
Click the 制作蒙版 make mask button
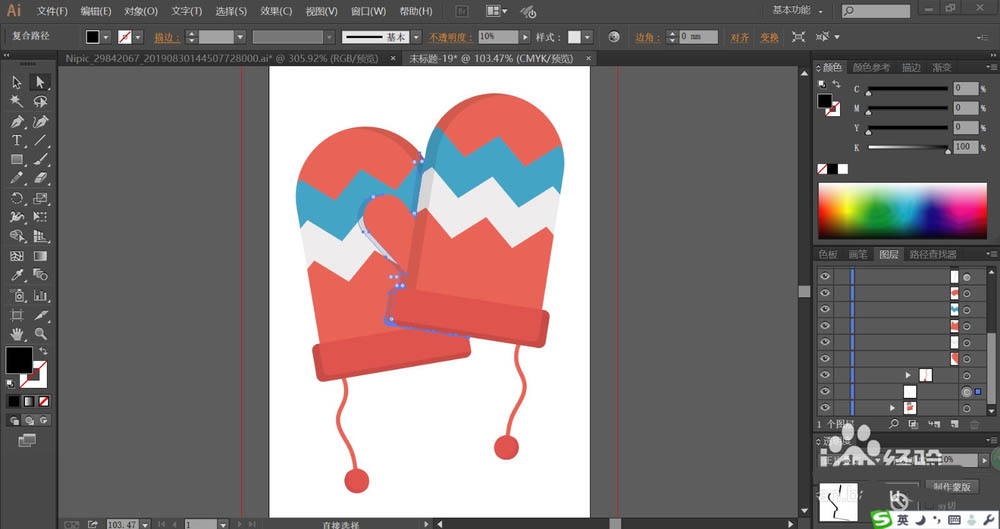tap(952, 487)
